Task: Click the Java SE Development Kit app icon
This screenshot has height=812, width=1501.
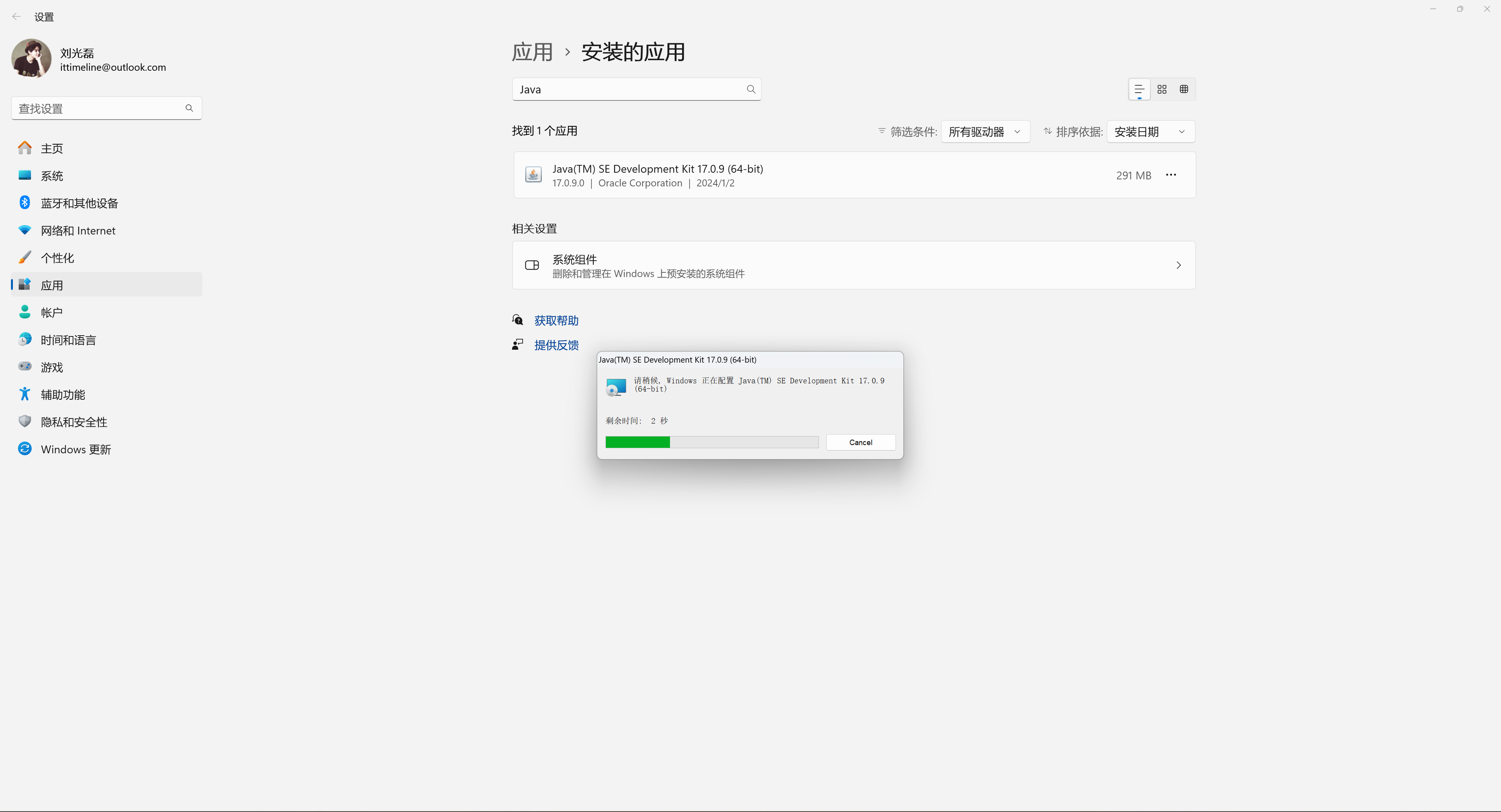Action: [533, 175]
